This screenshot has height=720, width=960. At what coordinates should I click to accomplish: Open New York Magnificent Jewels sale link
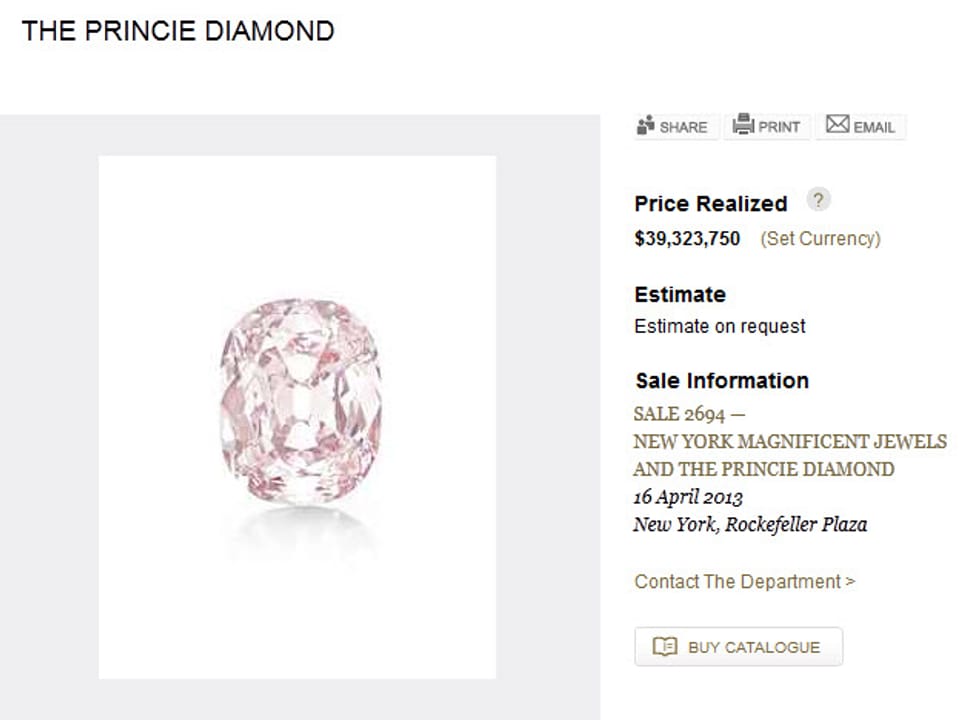click(789, 442)
